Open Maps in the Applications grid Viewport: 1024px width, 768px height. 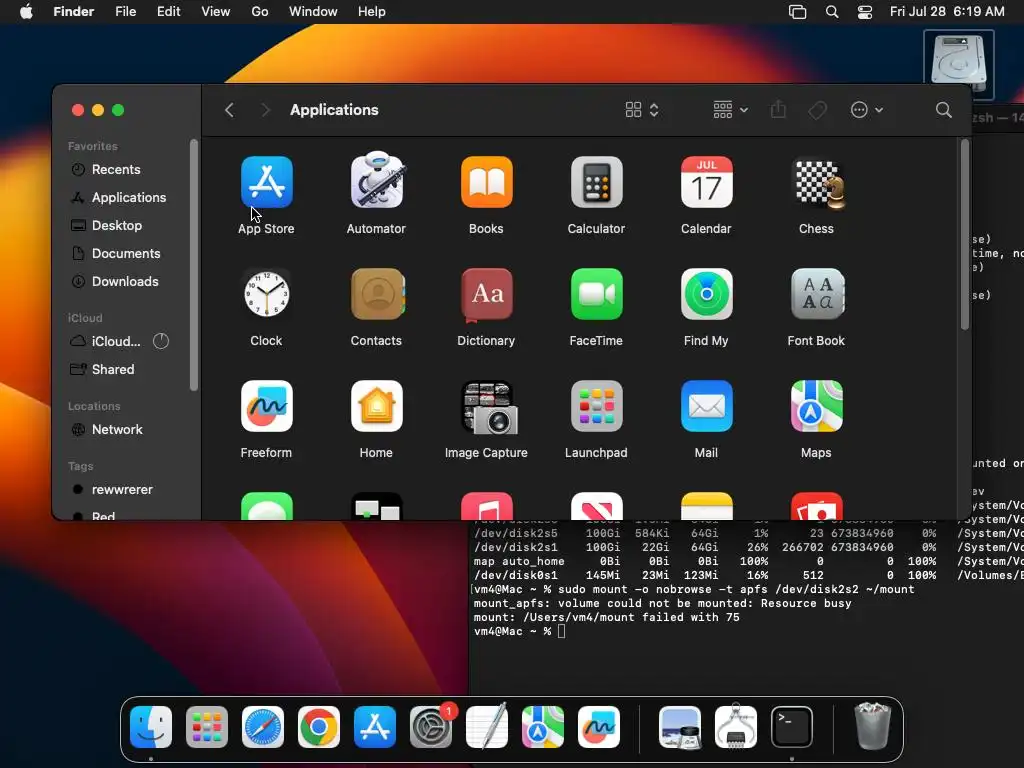point(817,406)
